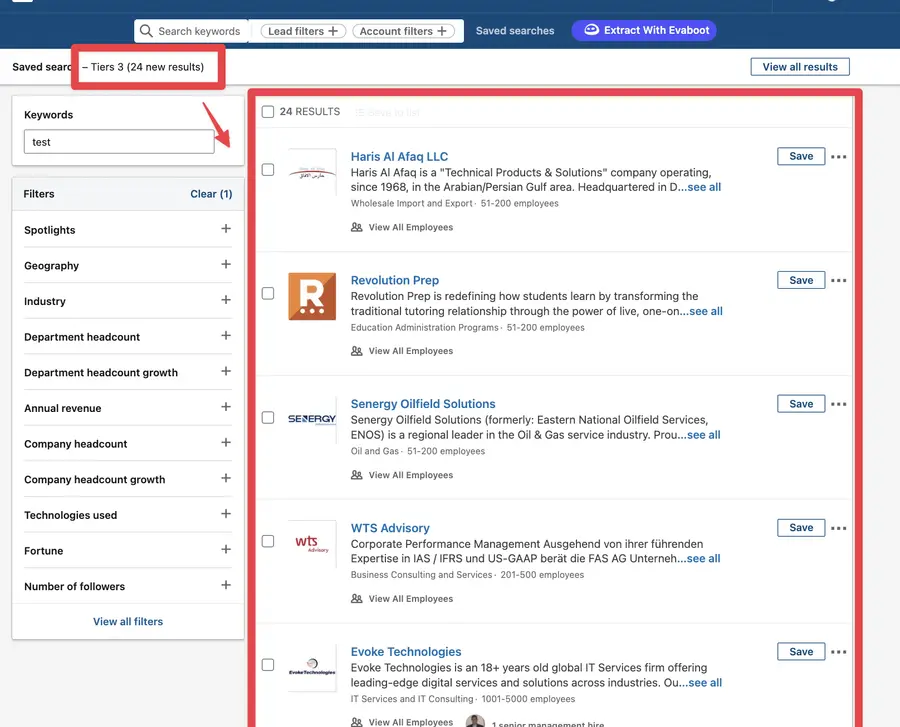This screenshot has height=727, width=900.
Task: Check the select-all checkbox next to 24 RESULTS
Action: pos(268,111)
